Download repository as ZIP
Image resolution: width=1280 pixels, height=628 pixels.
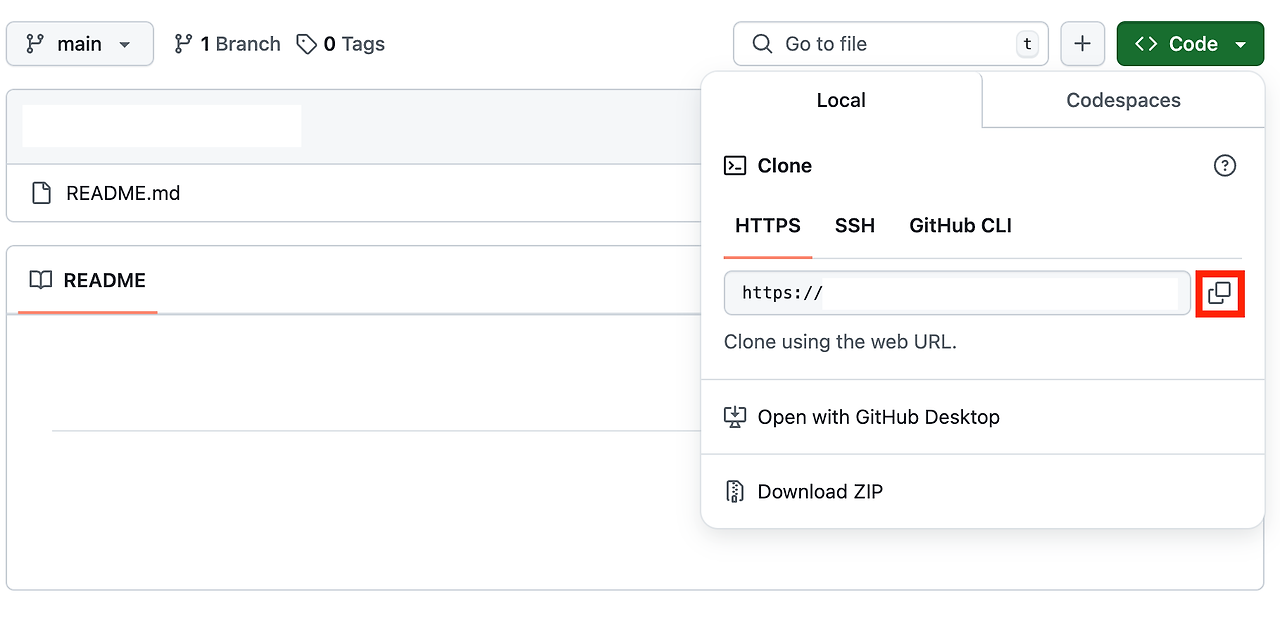point(820,491)
